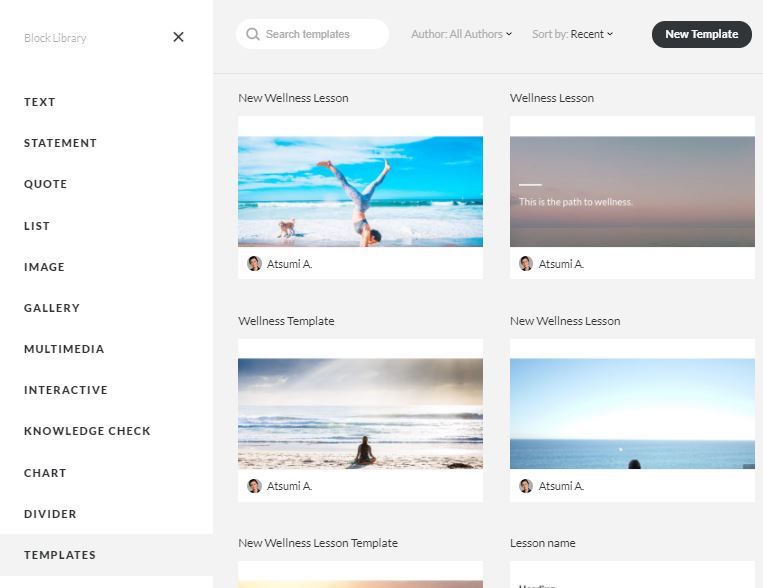Open the MULTIMEDIA block category
Screen dimensions: 763x588
[x=64, y=349]
